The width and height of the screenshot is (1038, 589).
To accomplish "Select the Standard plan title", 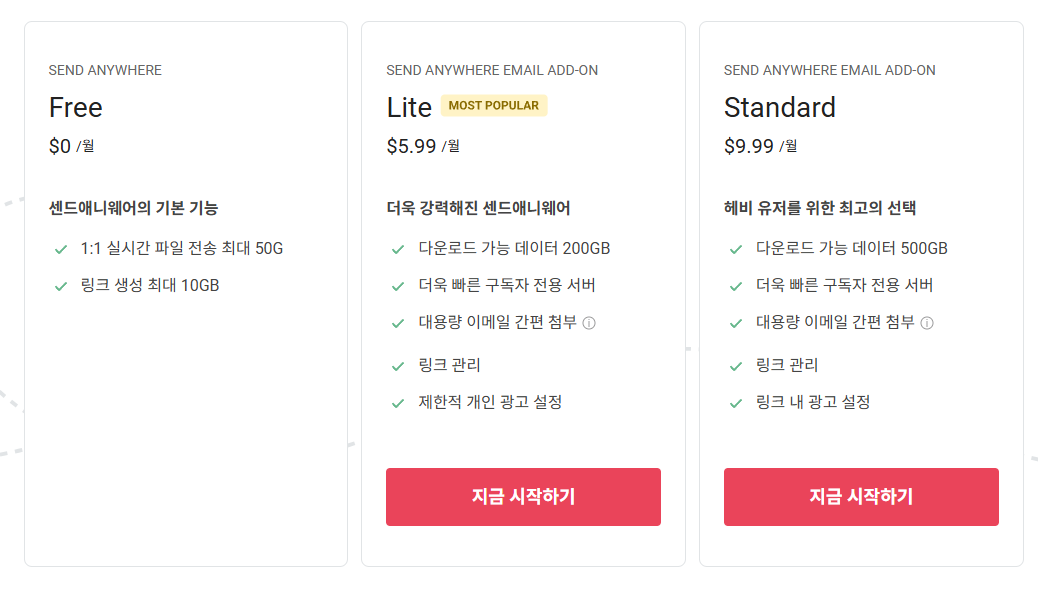I will click(x=780, y=107).
